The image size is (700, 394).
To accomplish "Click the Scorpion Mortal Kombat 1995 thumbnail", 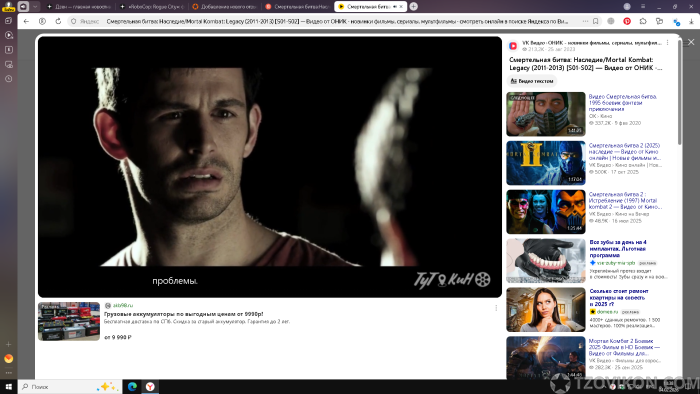I will [546, 114].
